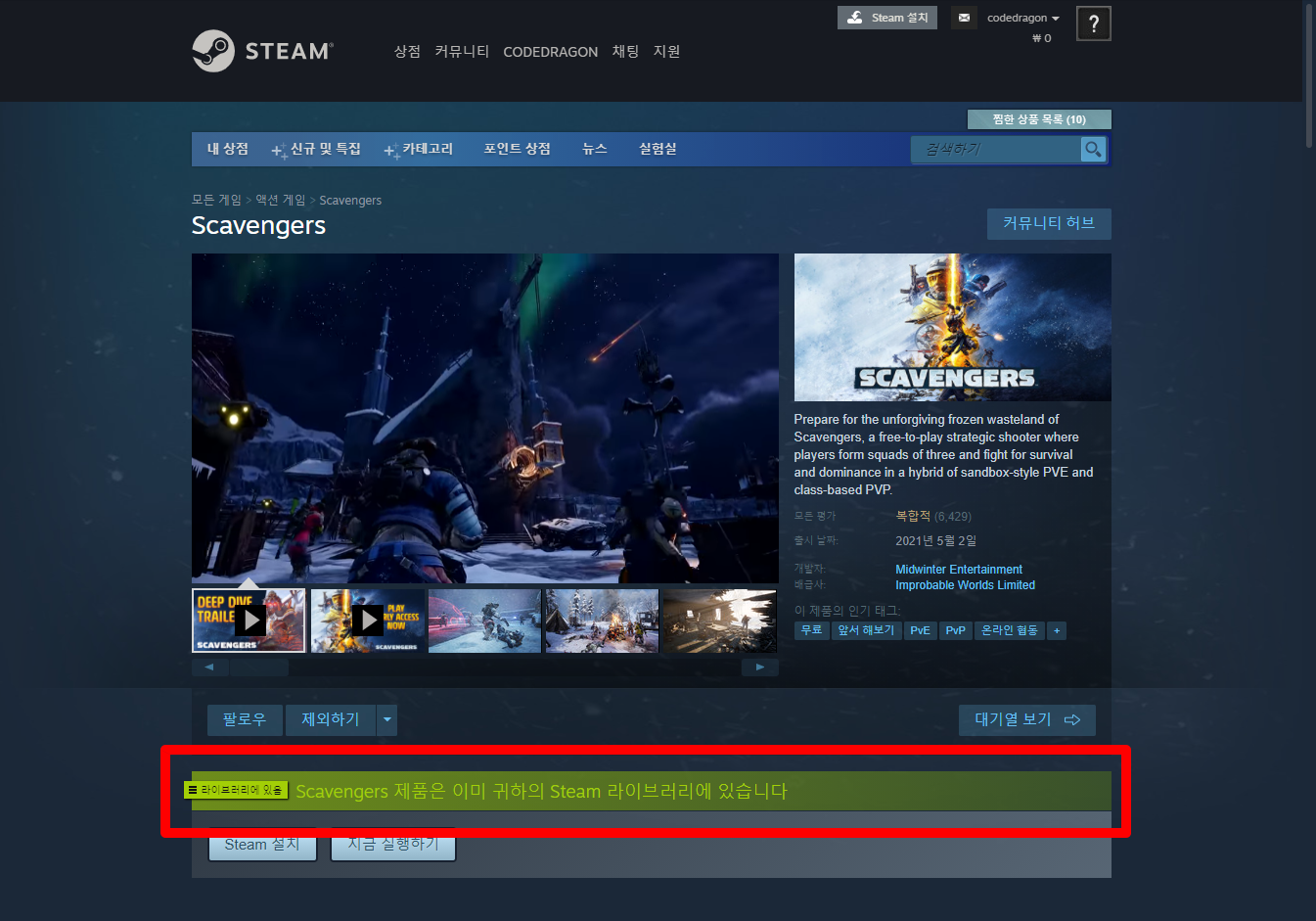The image size is (1316, 921).
Task: Expand the 신규 및 특집 menu
Action: point(316,149)
